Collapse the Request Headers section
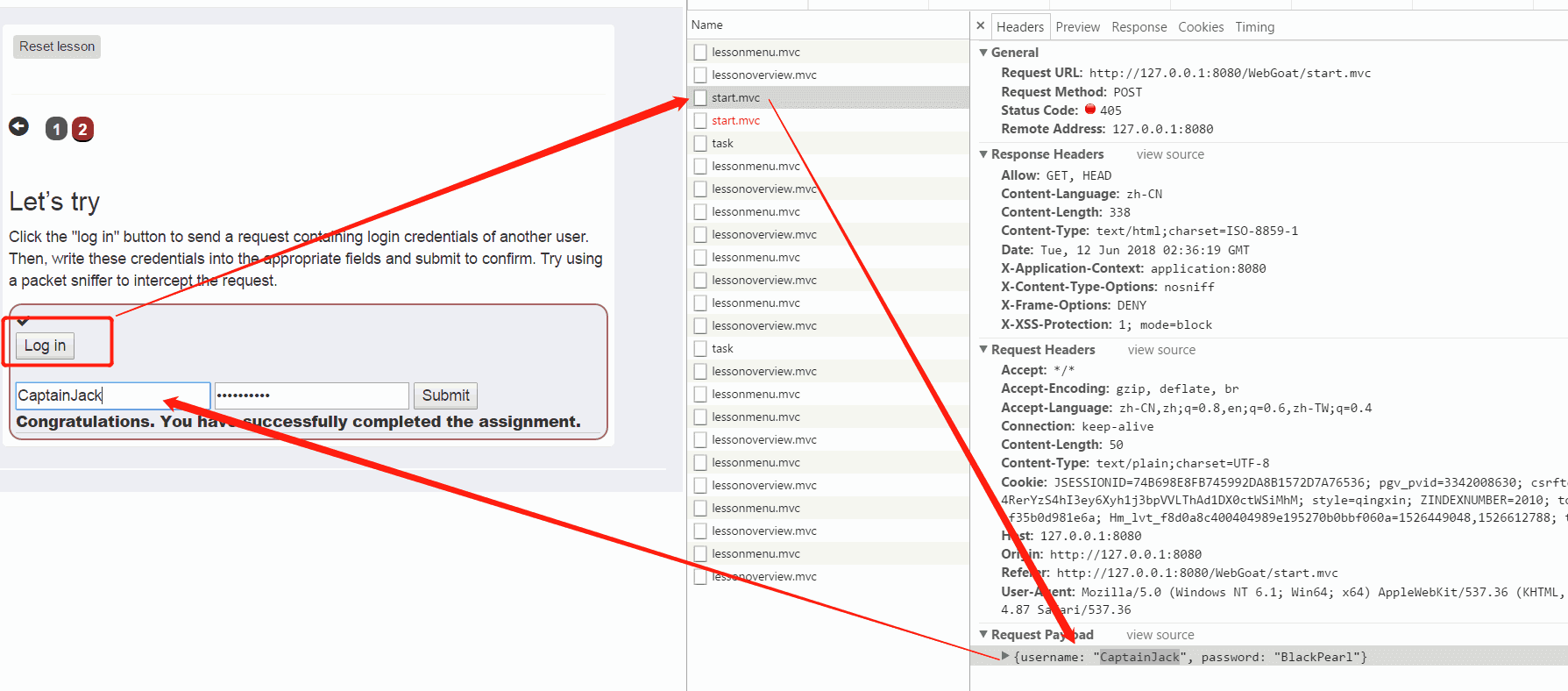The height and width of the screenshot is (691, 1568). coord(983,350)
